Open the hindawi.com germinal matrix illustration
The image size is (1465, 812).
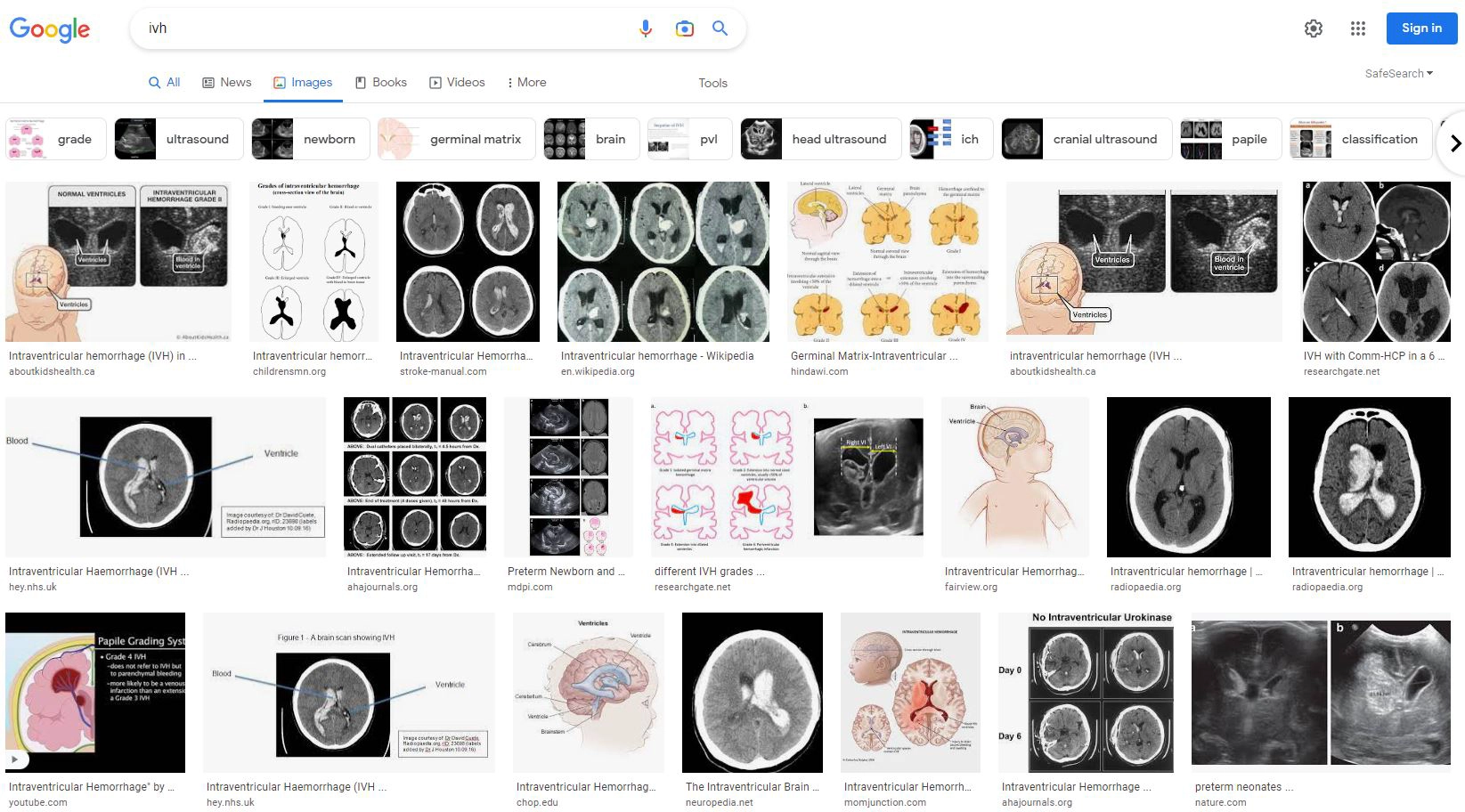pos(888,262)
